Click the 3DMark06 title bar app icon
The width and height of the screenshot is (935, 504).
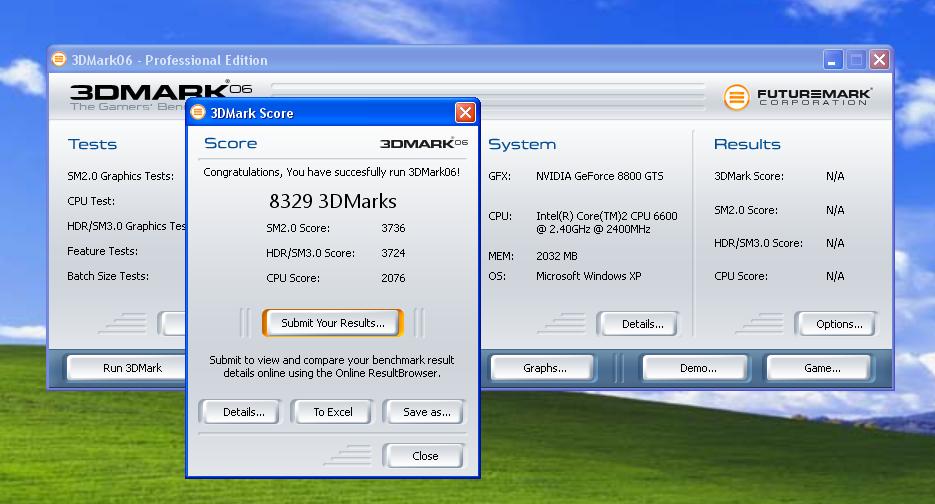point(59,60)
